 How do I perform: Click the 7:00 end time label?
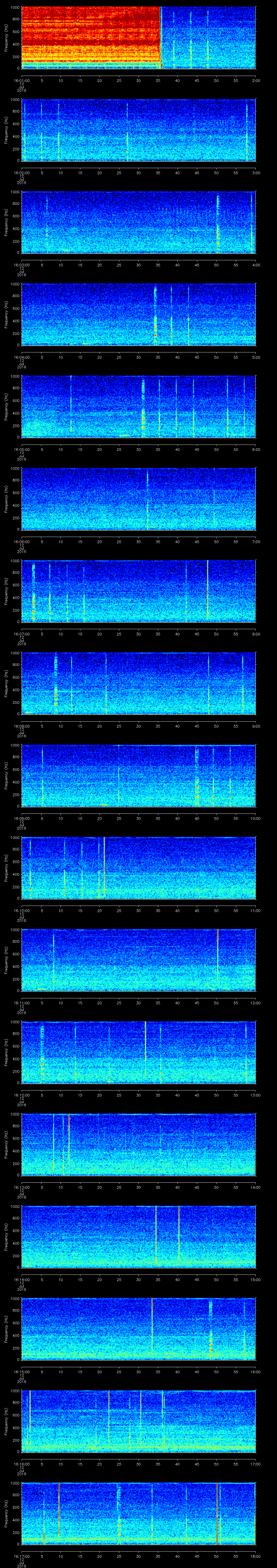[x=256, y=542]
